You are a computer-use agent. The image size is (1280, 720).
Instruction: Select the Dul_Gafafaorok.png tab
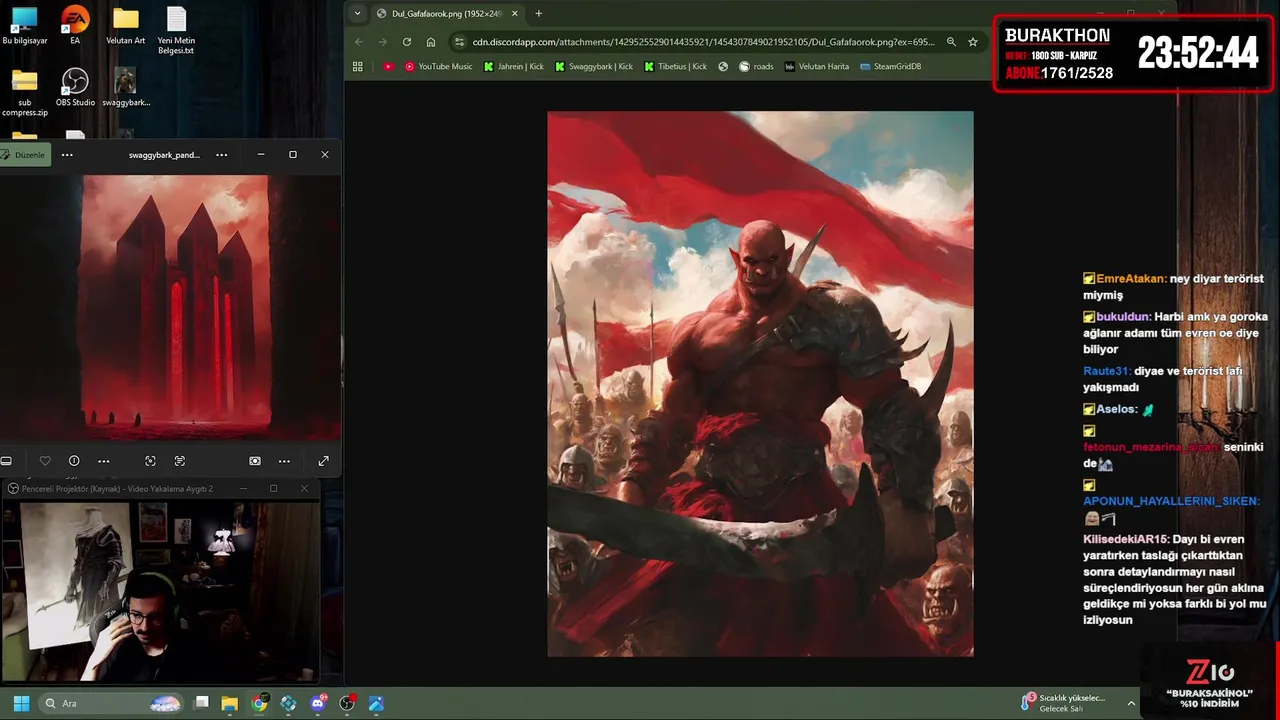click(445, 13)
